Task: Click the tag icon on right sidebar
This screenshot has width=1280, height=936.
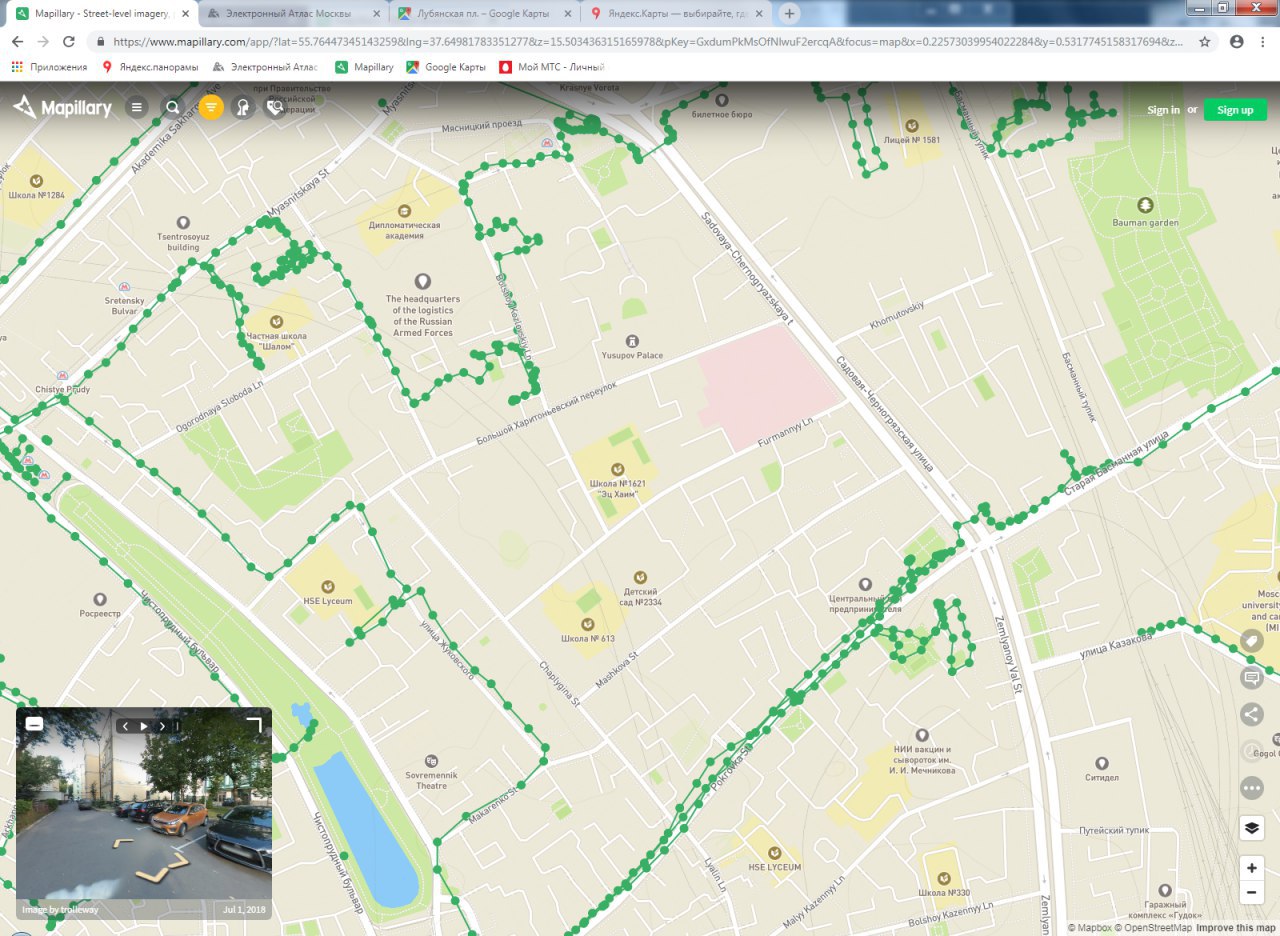Action: pyautogui.click(x=1251, y=640)
